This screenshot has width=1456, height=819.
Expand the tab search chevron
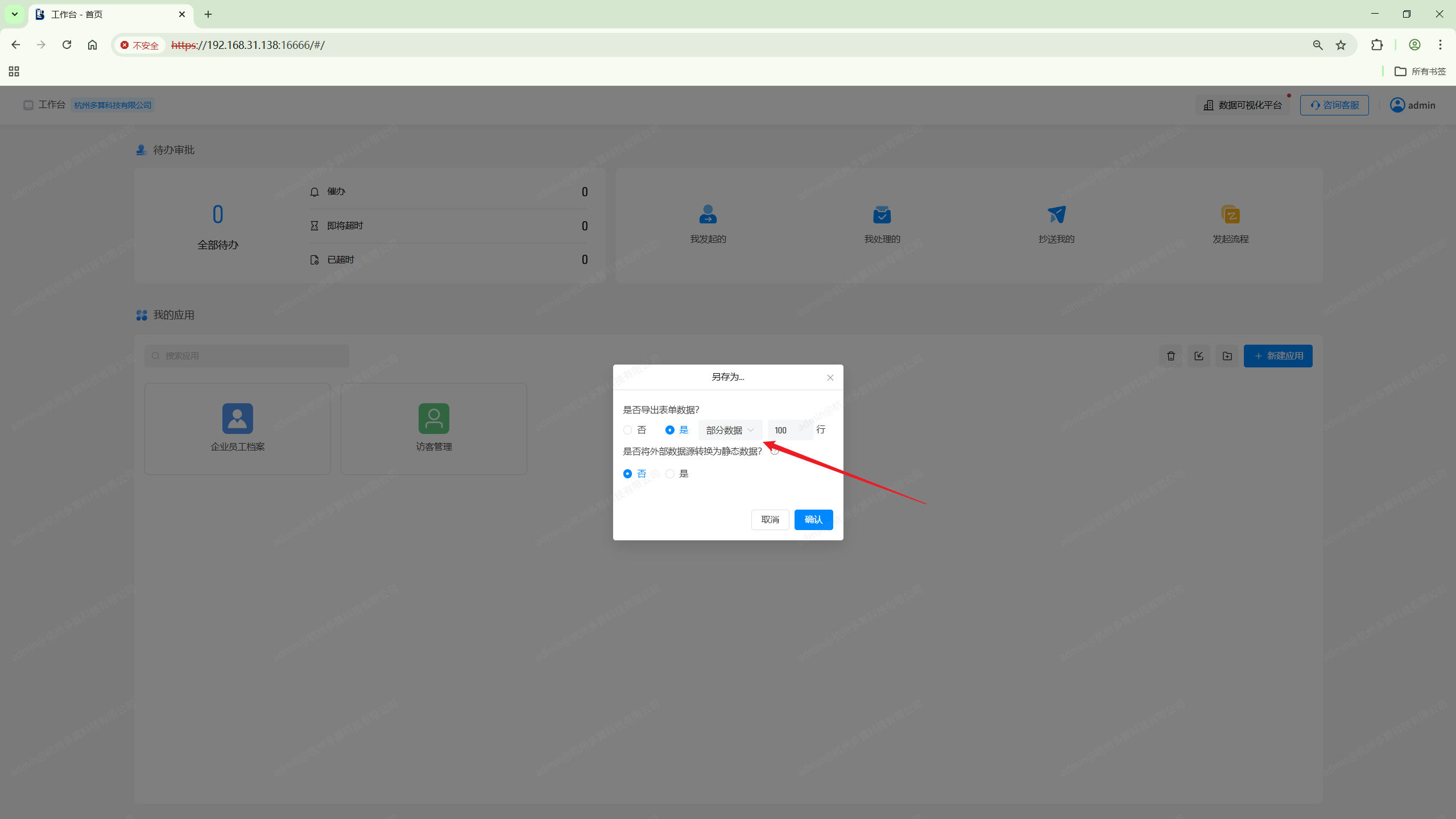(x=15, y=14)
